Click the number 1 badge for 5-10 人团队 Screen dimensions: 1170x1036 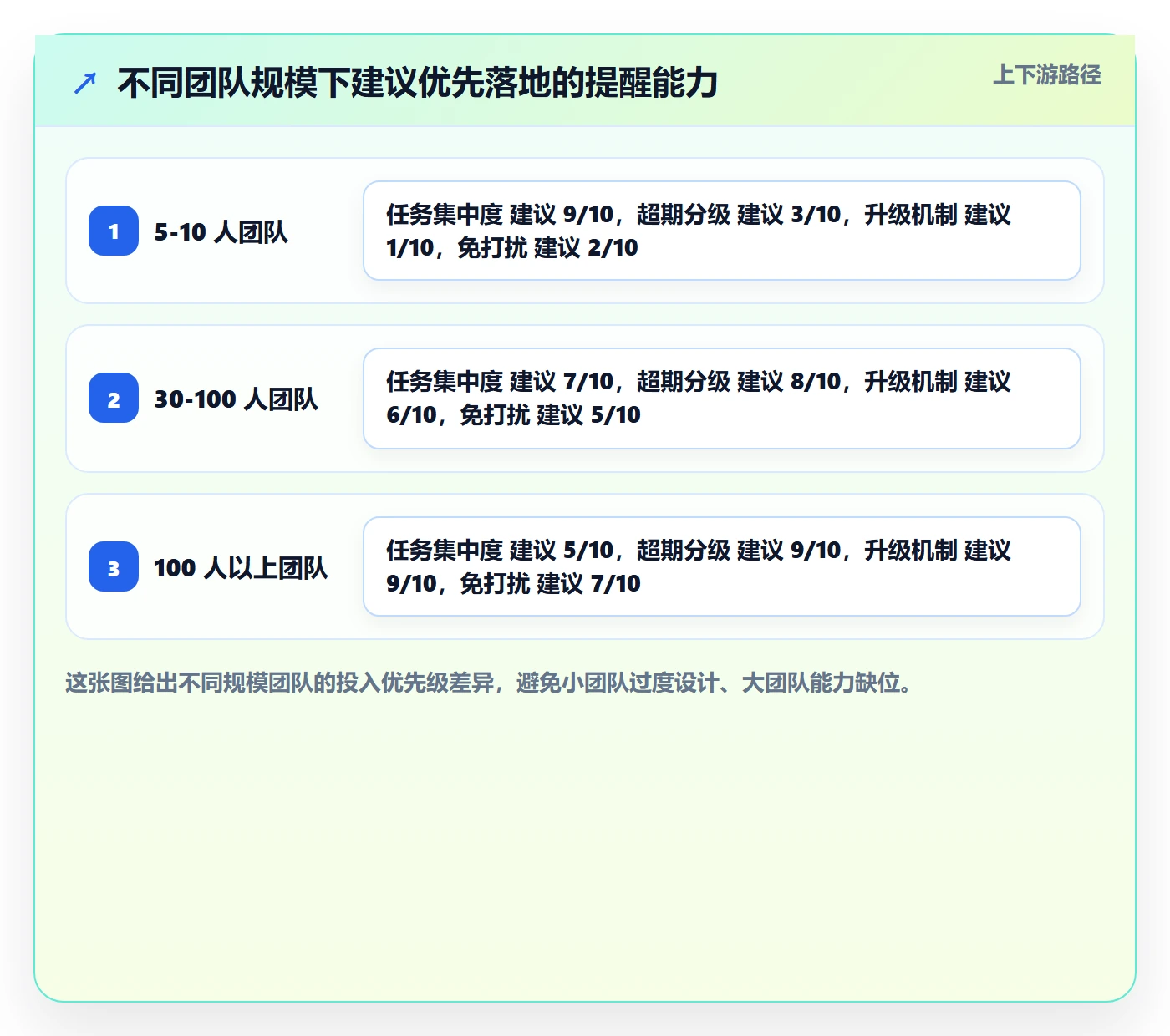(x=114, y=231)
